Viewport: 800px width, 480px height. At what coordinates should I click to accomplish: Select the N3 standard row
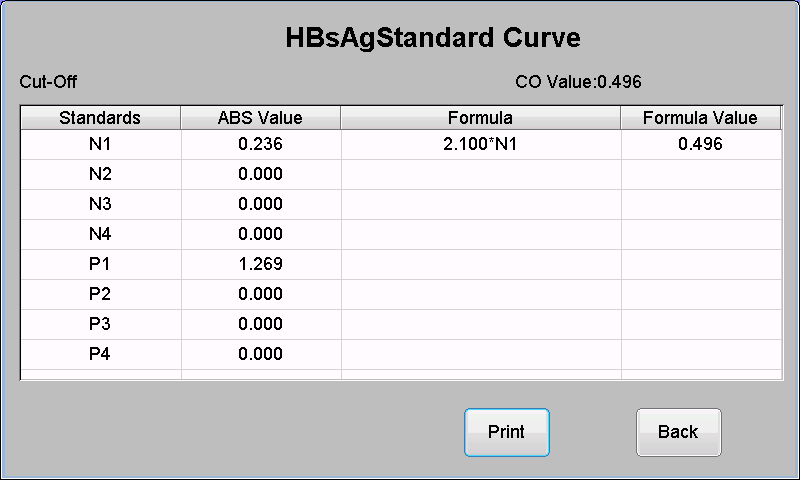(401, 205)
